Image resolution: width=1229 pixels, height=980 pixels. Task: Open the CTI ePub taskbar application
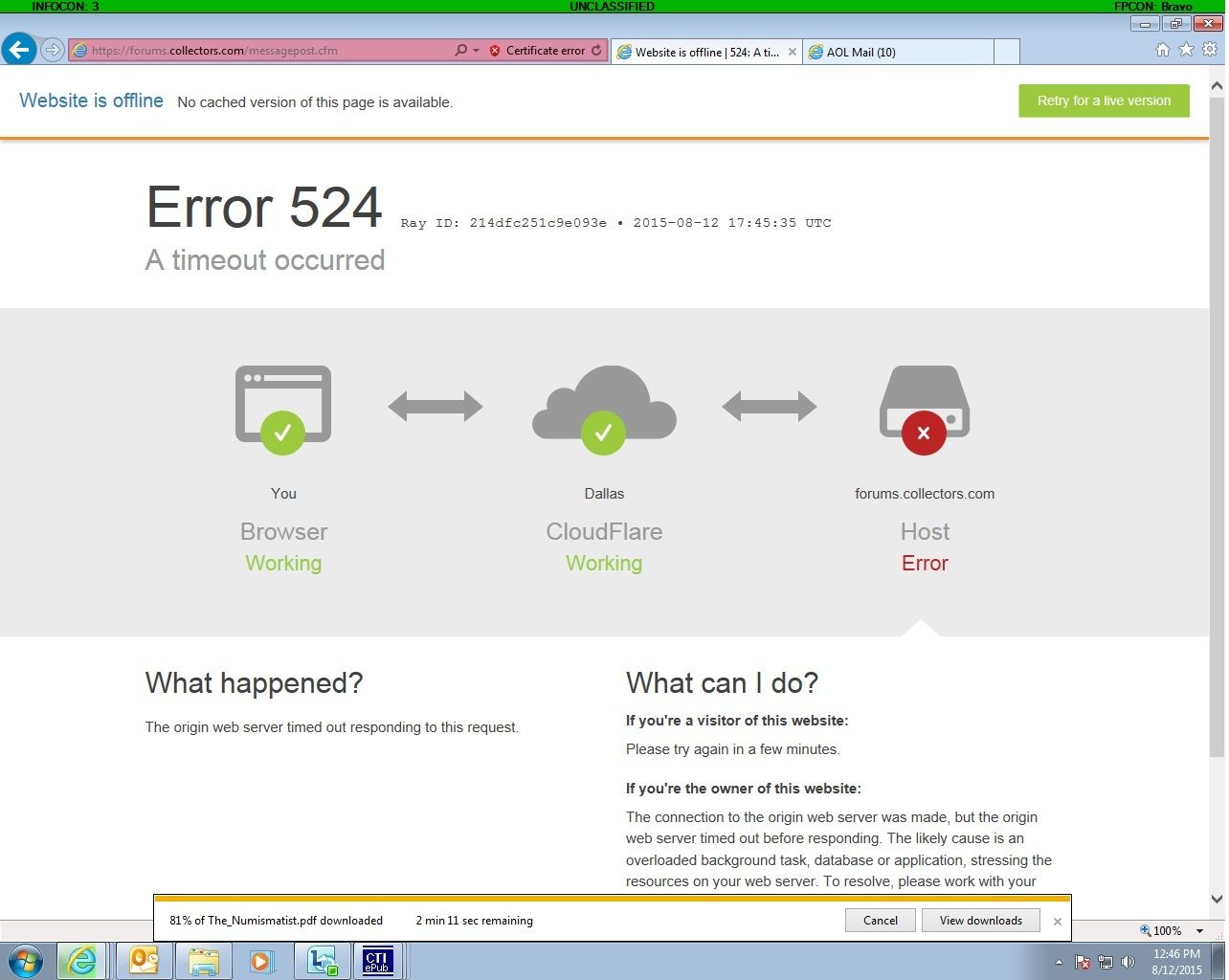coord(377,961)
